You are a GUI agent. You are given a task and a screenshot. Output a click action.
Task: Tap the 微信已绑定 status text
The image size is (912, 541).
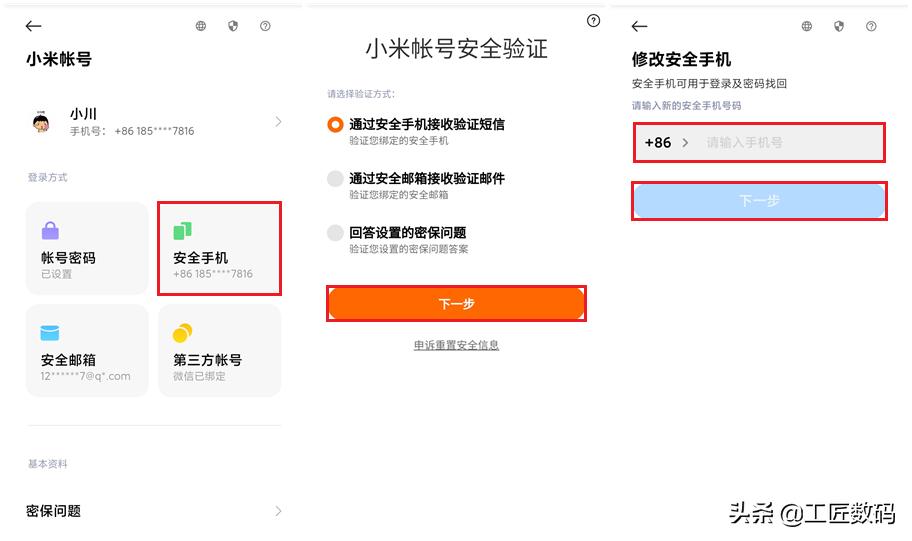[199, 376]
